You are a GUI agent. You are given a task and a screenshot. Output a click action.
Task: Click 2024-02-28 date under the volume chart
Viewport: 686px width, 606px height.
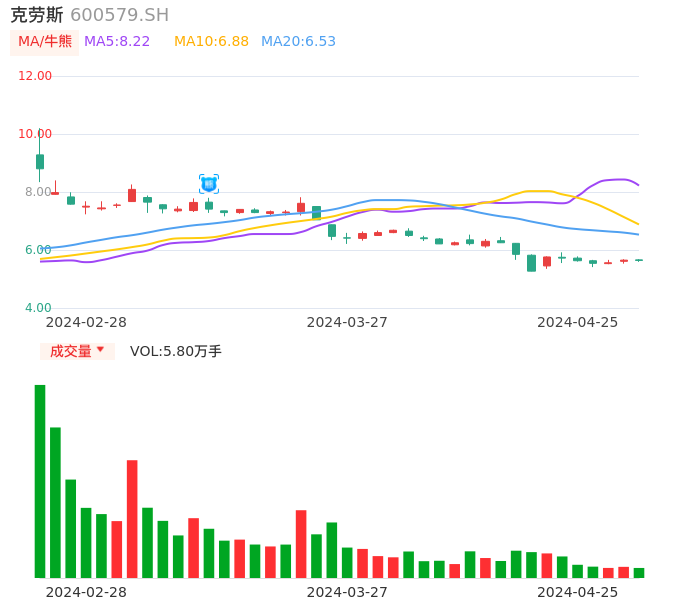coord(86,592)
